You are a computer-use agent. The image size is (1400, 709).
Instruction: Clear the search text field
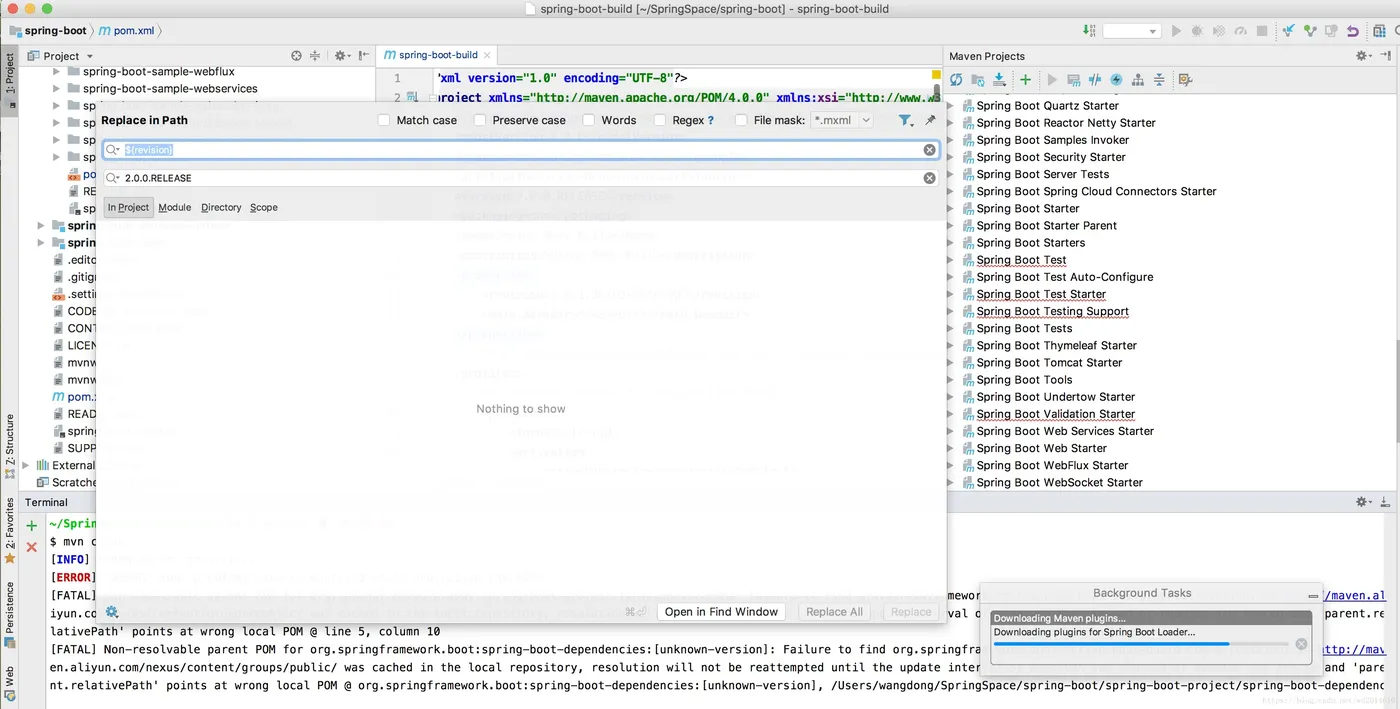pyautogui.click(x=929, y=149)
